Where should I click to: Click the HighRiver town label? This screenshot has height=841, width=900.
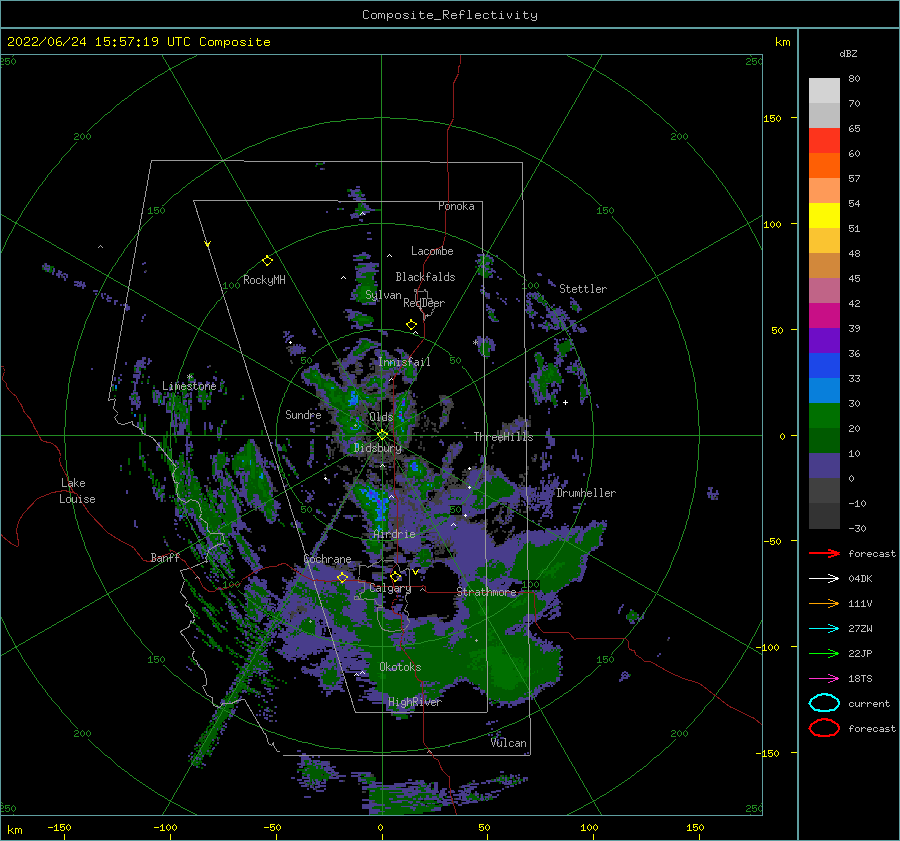(415, 702)
